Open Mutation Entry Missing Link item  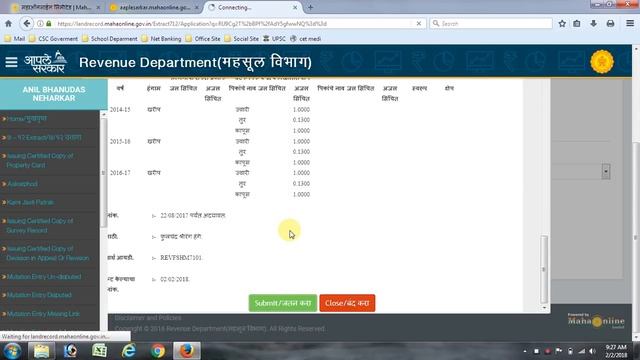[43, 314]
